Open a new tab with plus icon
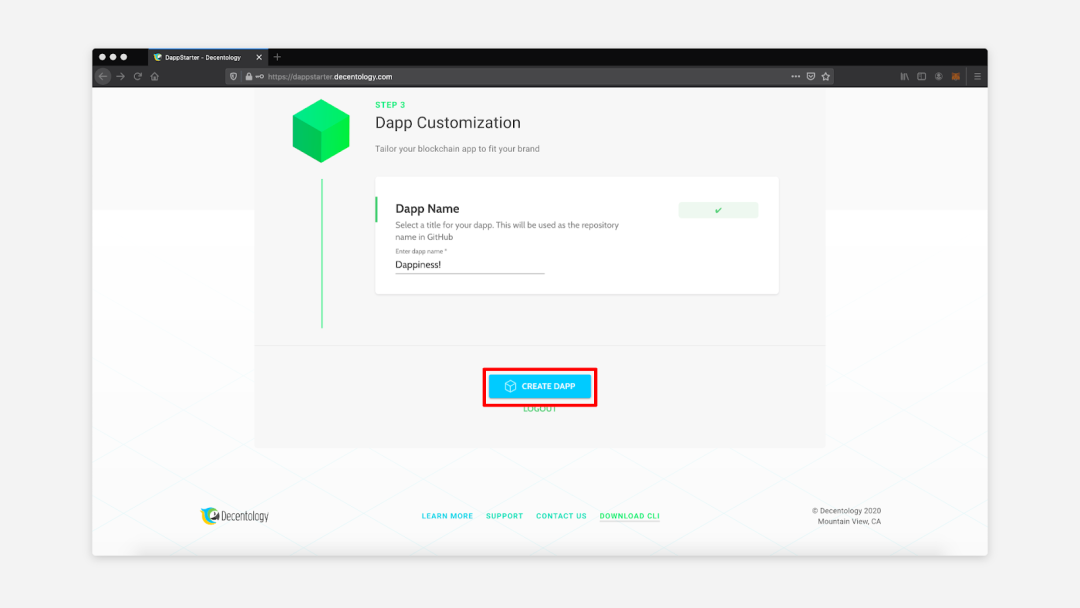The height and width of the screenshot is (608, 1080). coord(277,57)
